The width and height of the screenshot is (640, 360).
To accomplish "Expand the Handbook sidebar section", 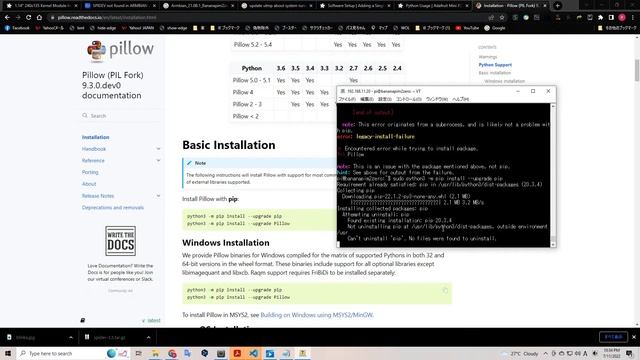I will [x=158, y=149].
